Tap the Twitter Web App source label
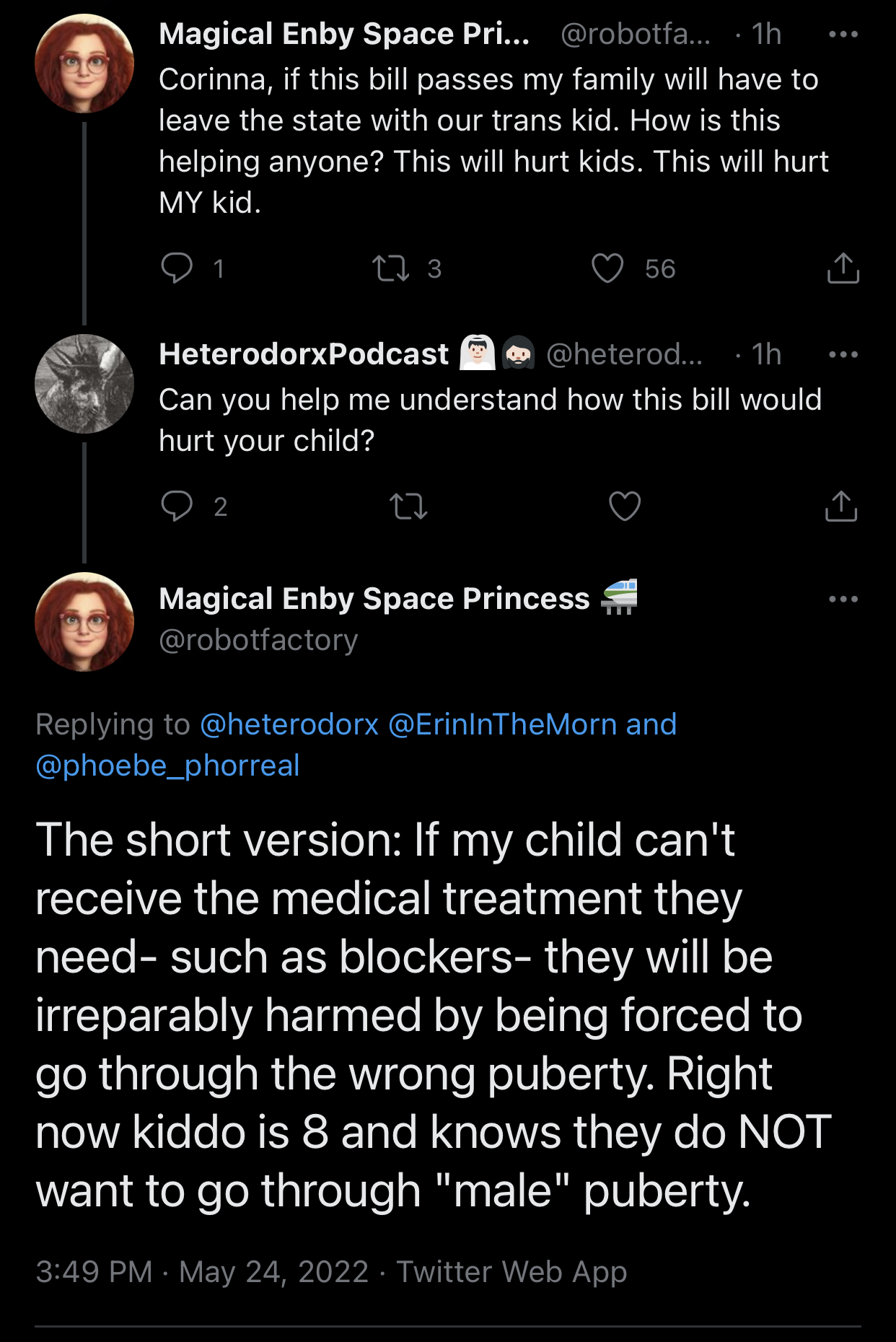Screen dimensions: 896x1342 pyautogui.click(x=511, y=1271)
